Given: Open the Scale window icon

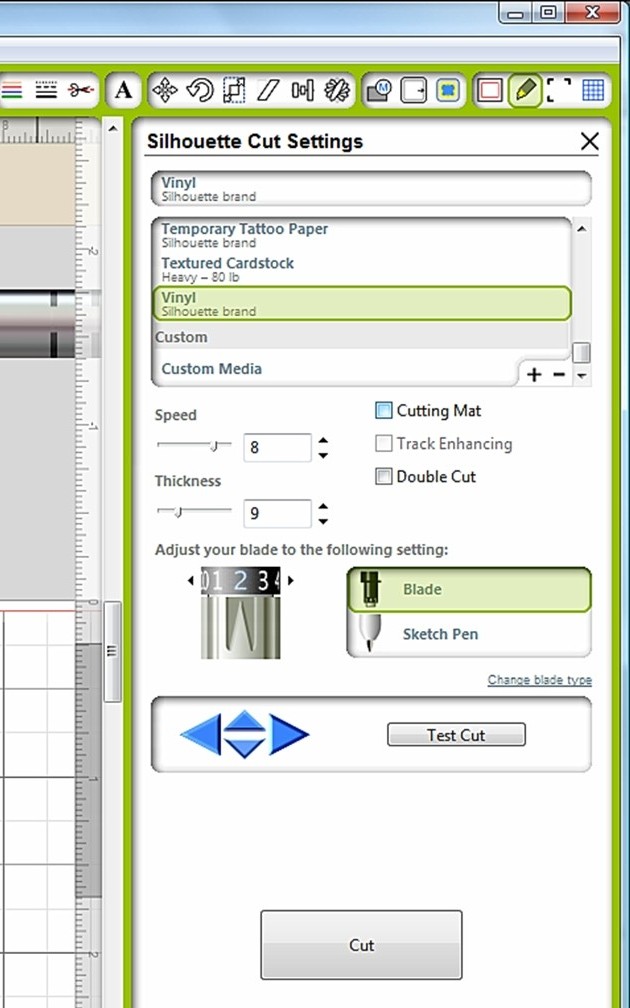Looking at the screenshot, I should click(x=234, y=90).
